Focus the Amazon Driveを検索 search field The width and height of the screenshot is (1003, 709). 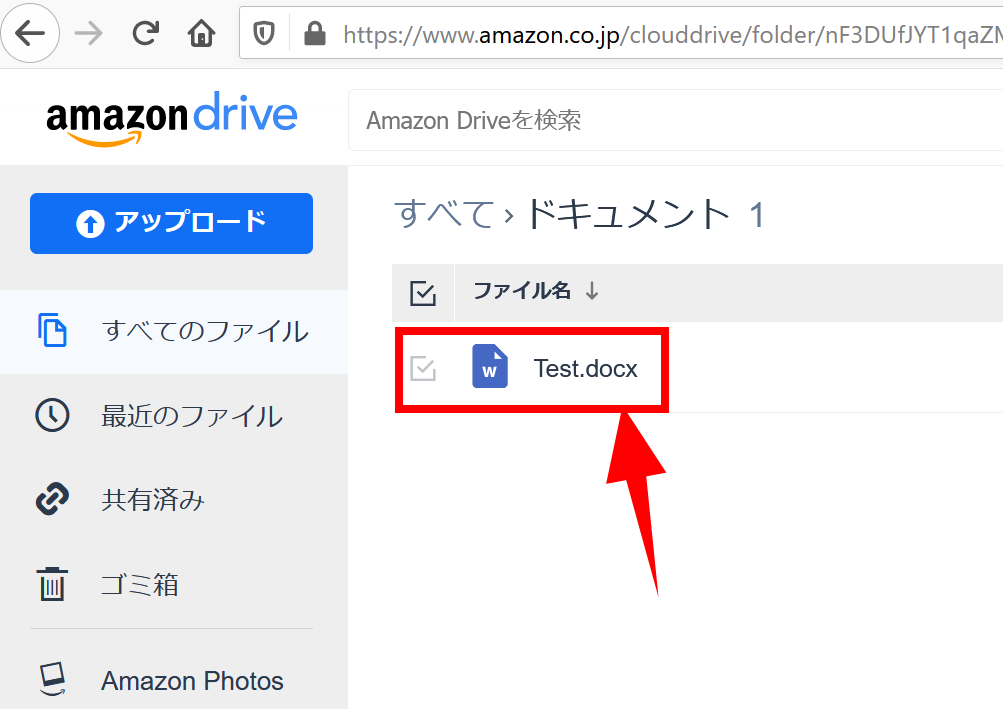click(675, 120)
